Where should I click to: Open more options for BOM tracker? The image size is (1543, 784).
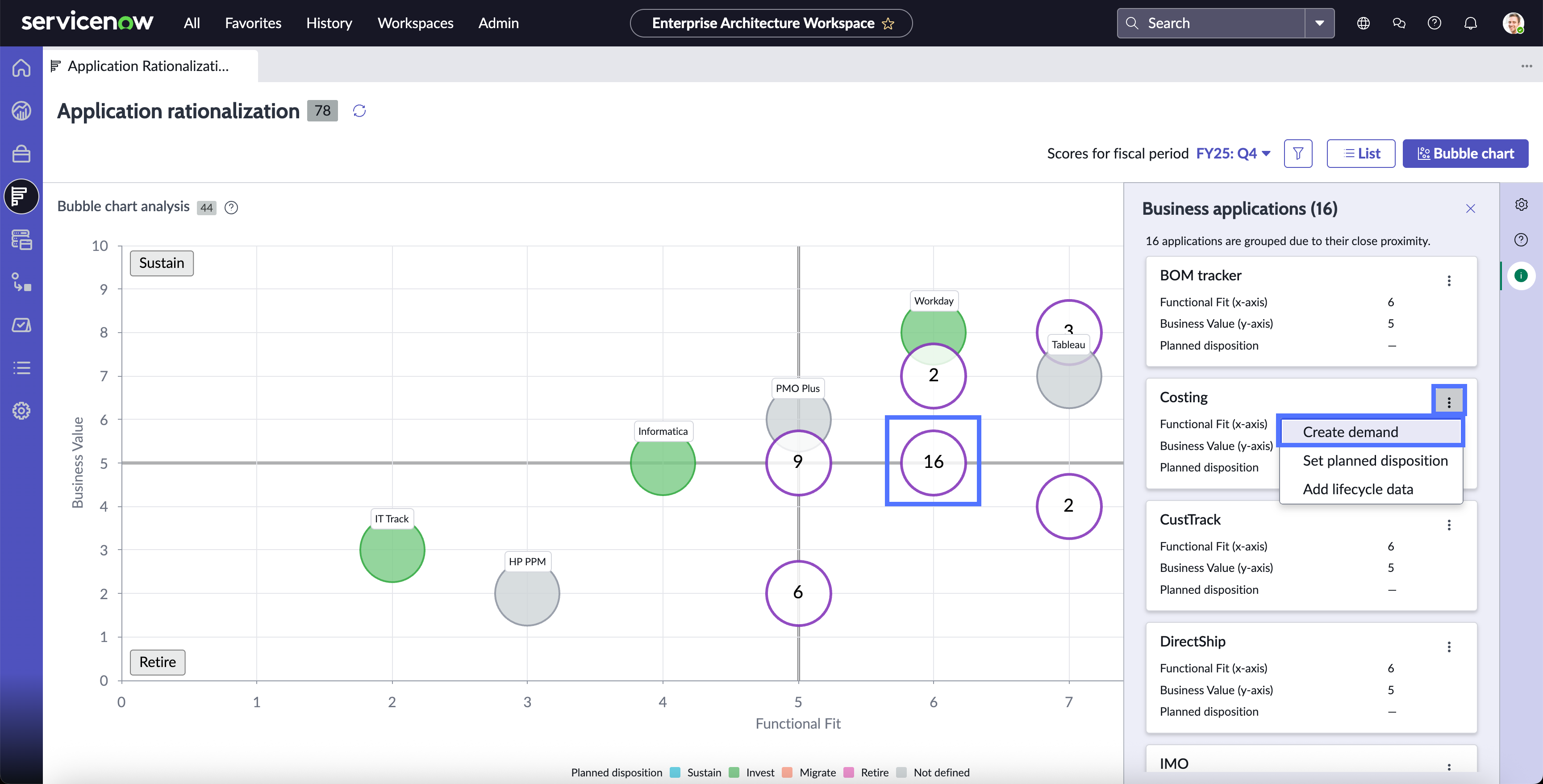pyautogui.click(x=1449, y=280)
